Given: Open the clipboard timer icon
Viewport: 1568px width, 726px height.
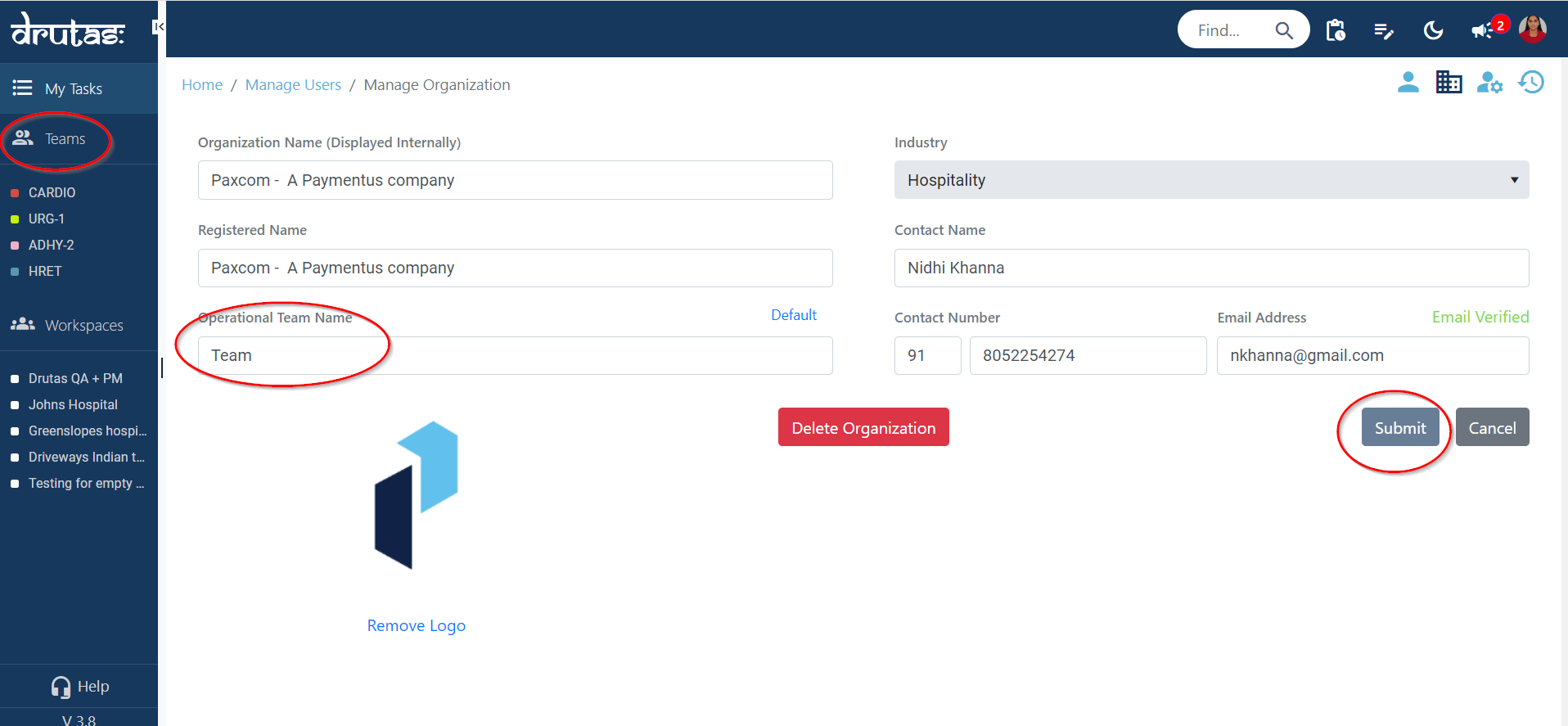Looking at the screenshot, I should click(x=1336, y=30).
